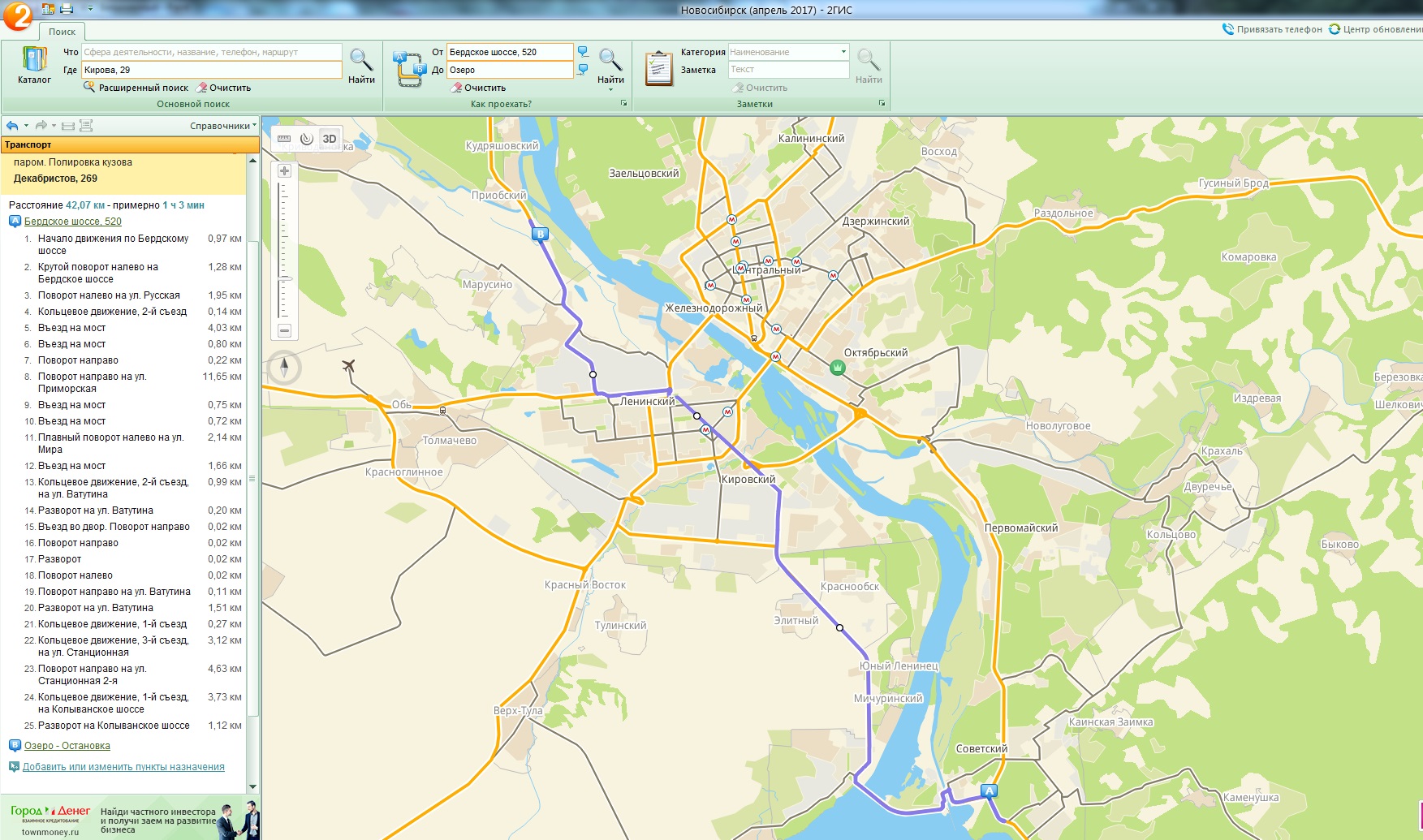Click the compass to reset map north
The width and height of the screenshot is (1423, 840).
point(284,368)
